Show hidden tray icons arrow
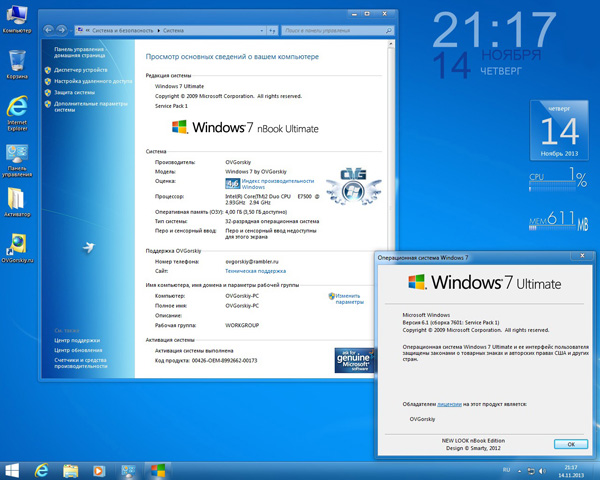This screenshot has height=480, width=600. click(x=519, y=471)
